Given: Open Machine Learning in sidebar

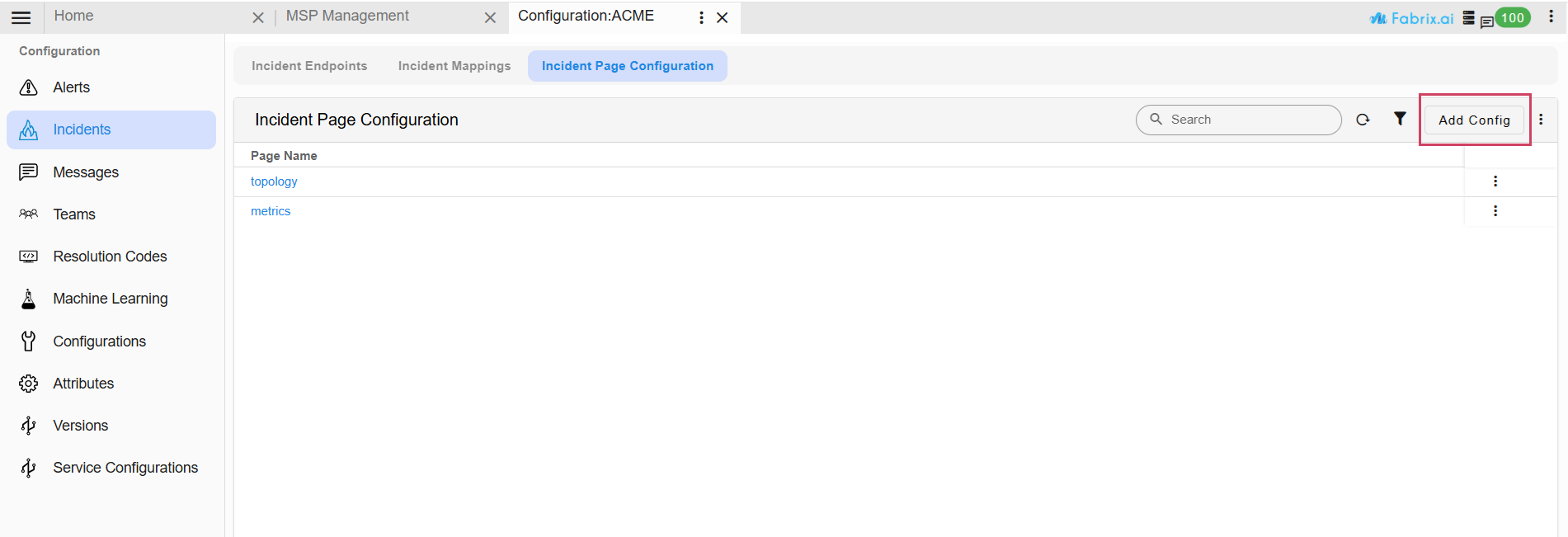Looking at the screenshot, I should (110, 299).
